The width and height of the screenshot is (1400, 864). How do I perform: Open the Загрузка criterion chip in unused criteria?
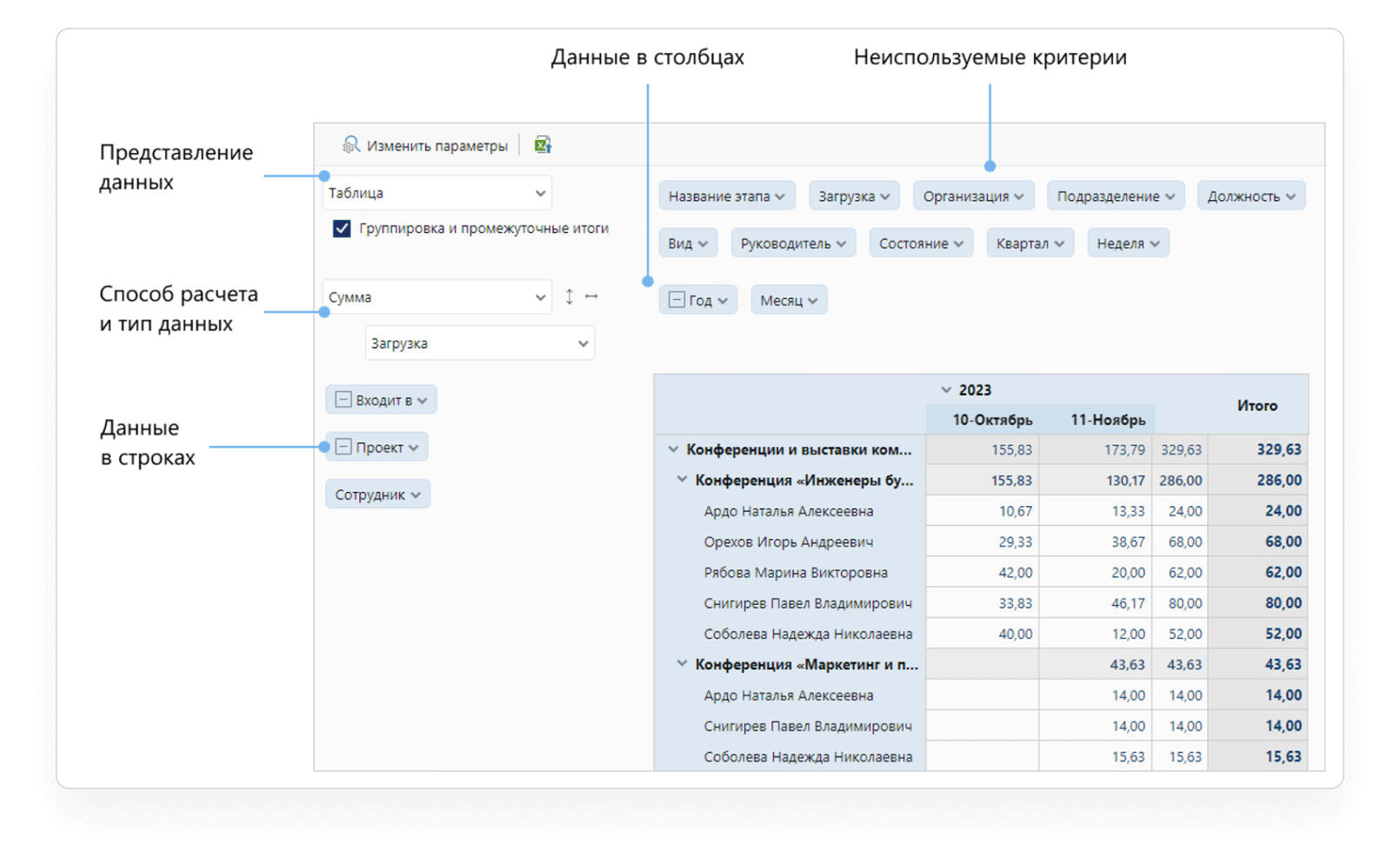tap(854, 196)
